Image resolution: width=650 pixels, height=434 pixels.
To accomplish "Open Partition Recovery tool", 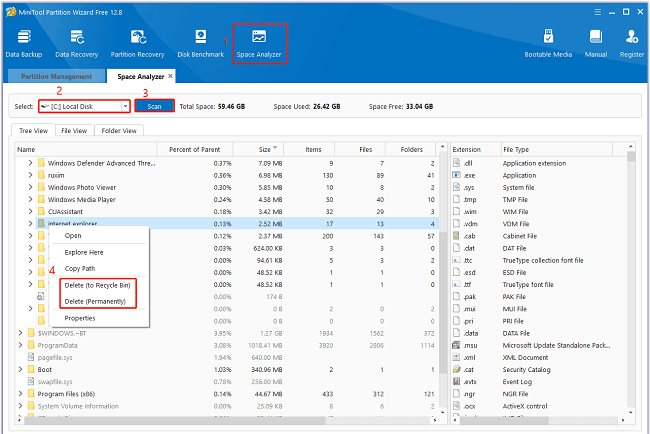I will [137, 43].
